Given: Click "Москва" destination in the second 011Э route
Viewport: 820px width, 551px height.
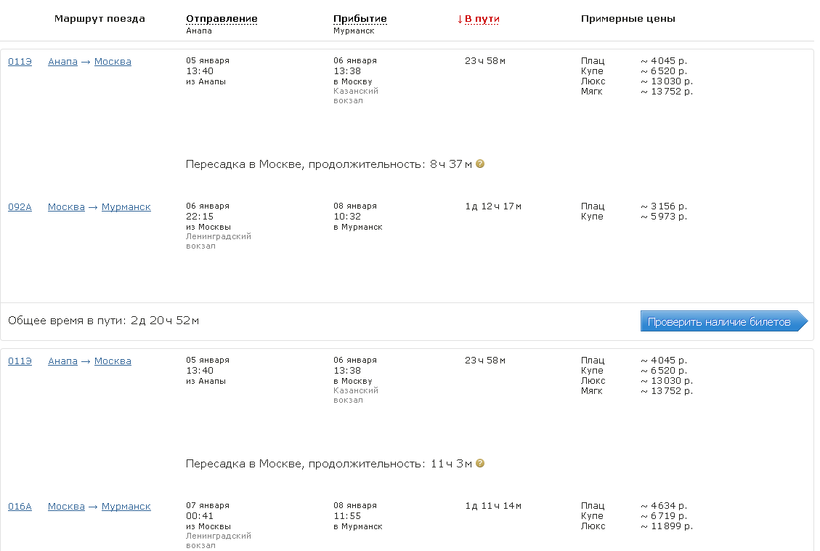Looking at the screenshot, I should pyautogui.click(x=112, y=361).
